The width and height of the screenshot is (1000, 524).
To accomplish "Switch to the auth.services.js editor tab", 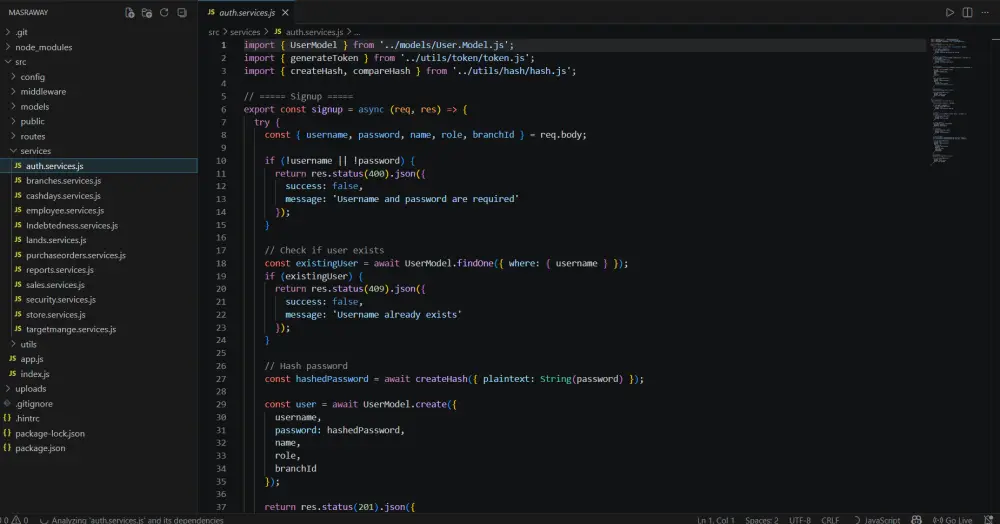I will 247,13.
